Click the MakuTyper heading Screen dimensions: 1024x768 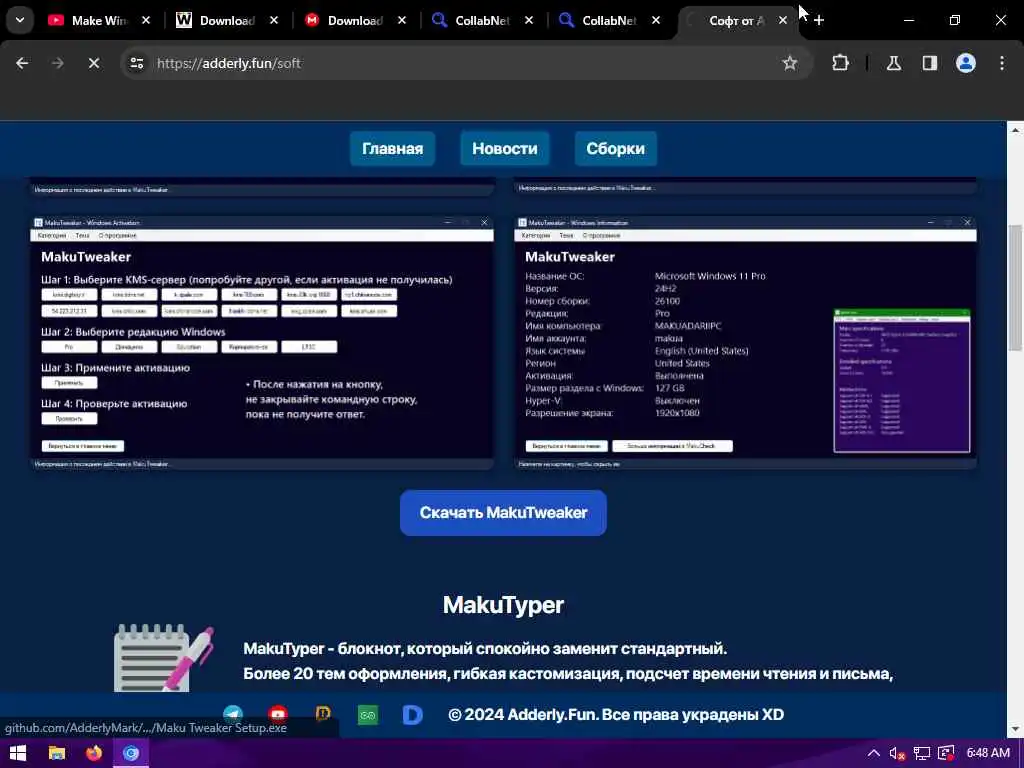pos(503,605)
